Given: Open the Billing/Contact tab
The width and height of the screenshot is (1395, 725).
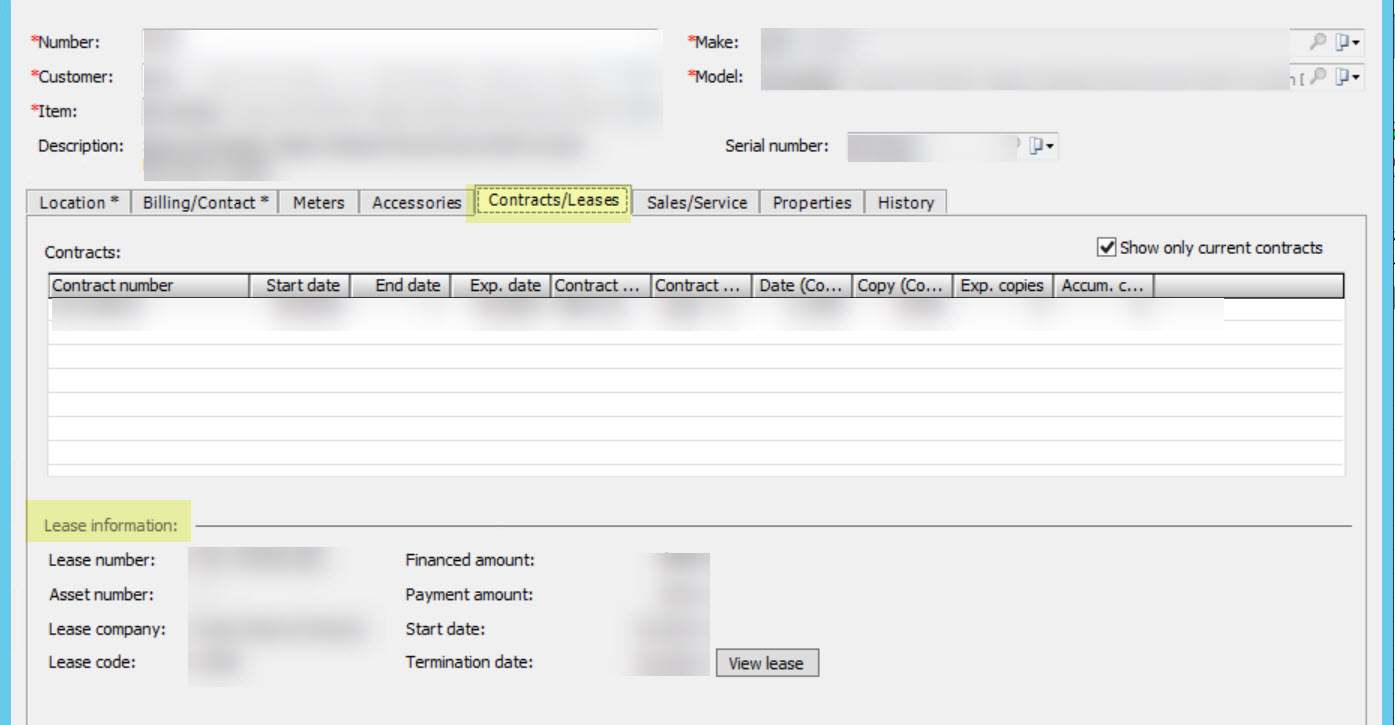Looking at the screenshot, I should [x=205, y=202].
